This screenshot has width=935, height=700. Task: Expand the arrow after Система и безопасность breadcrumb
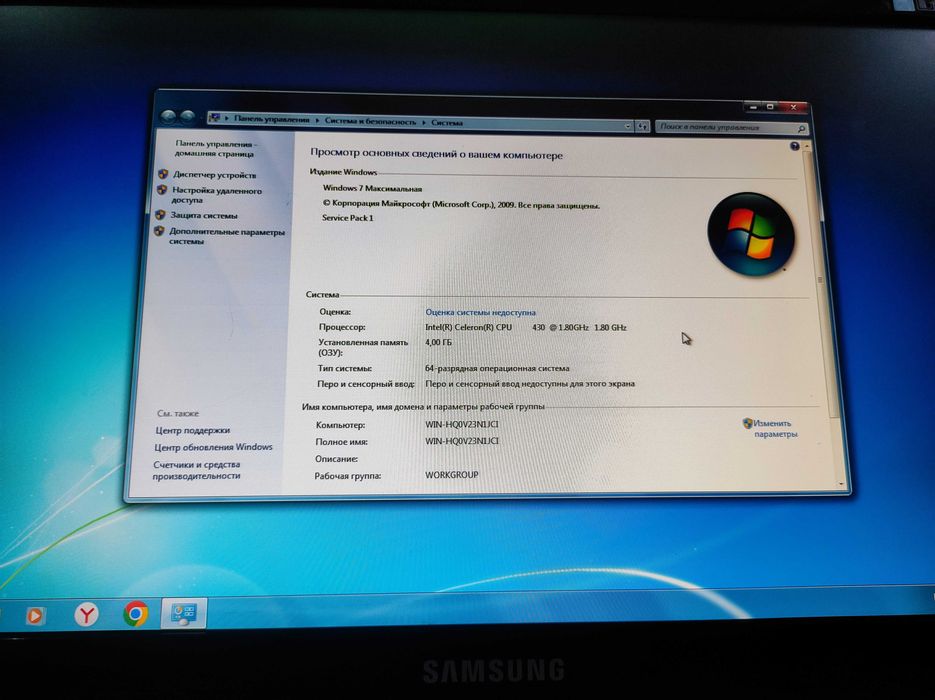(x=424, y=122)
